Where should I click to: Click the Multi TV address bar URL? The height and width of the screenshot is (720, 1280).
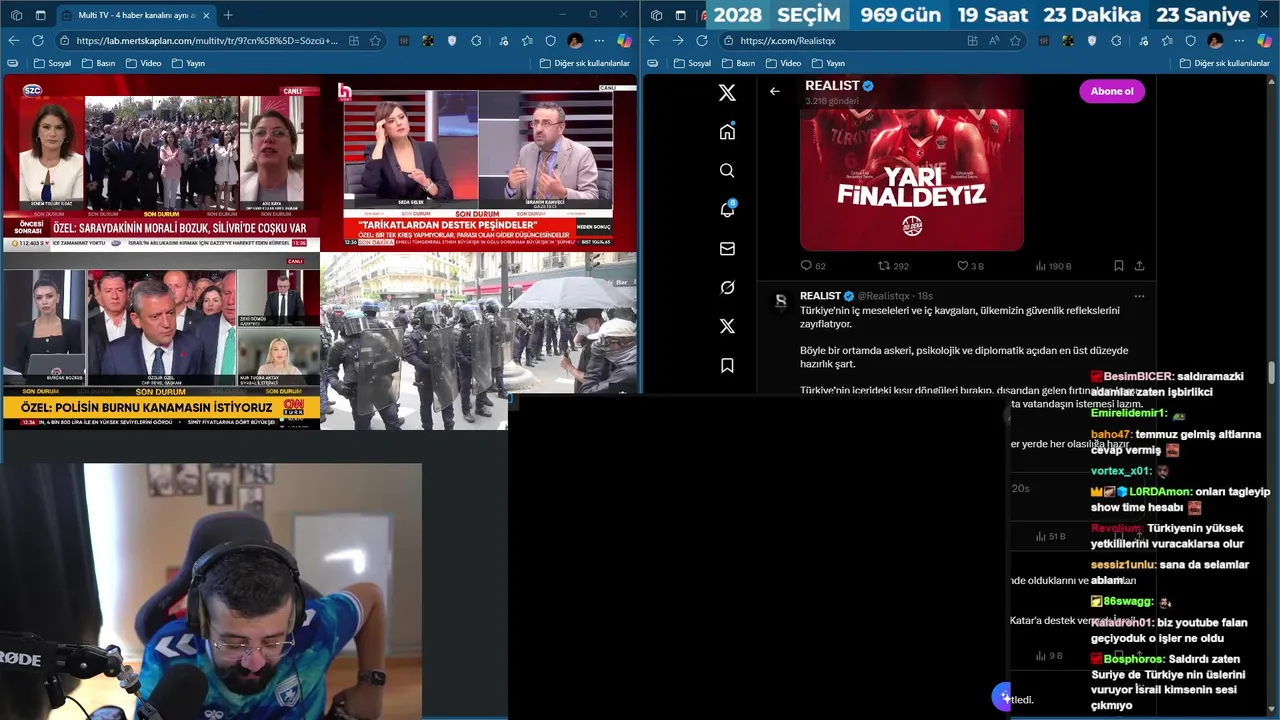[x=207, y=41]
